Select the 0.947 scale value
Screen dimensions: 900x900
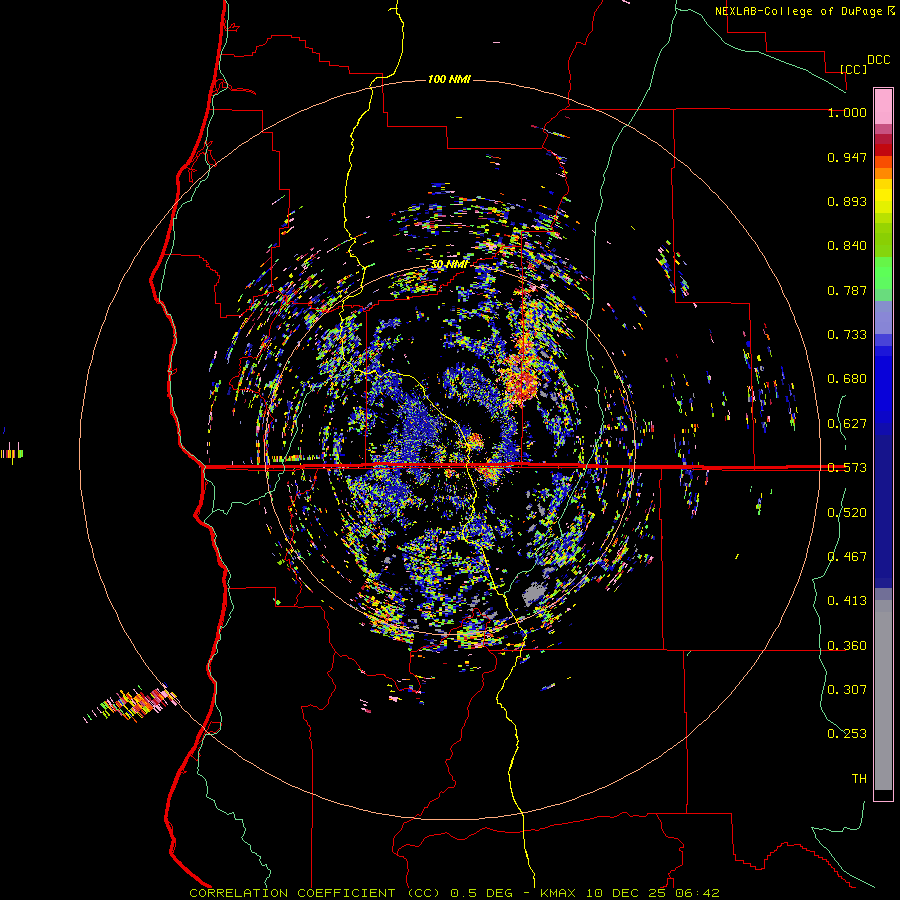(x=847, y=157)
